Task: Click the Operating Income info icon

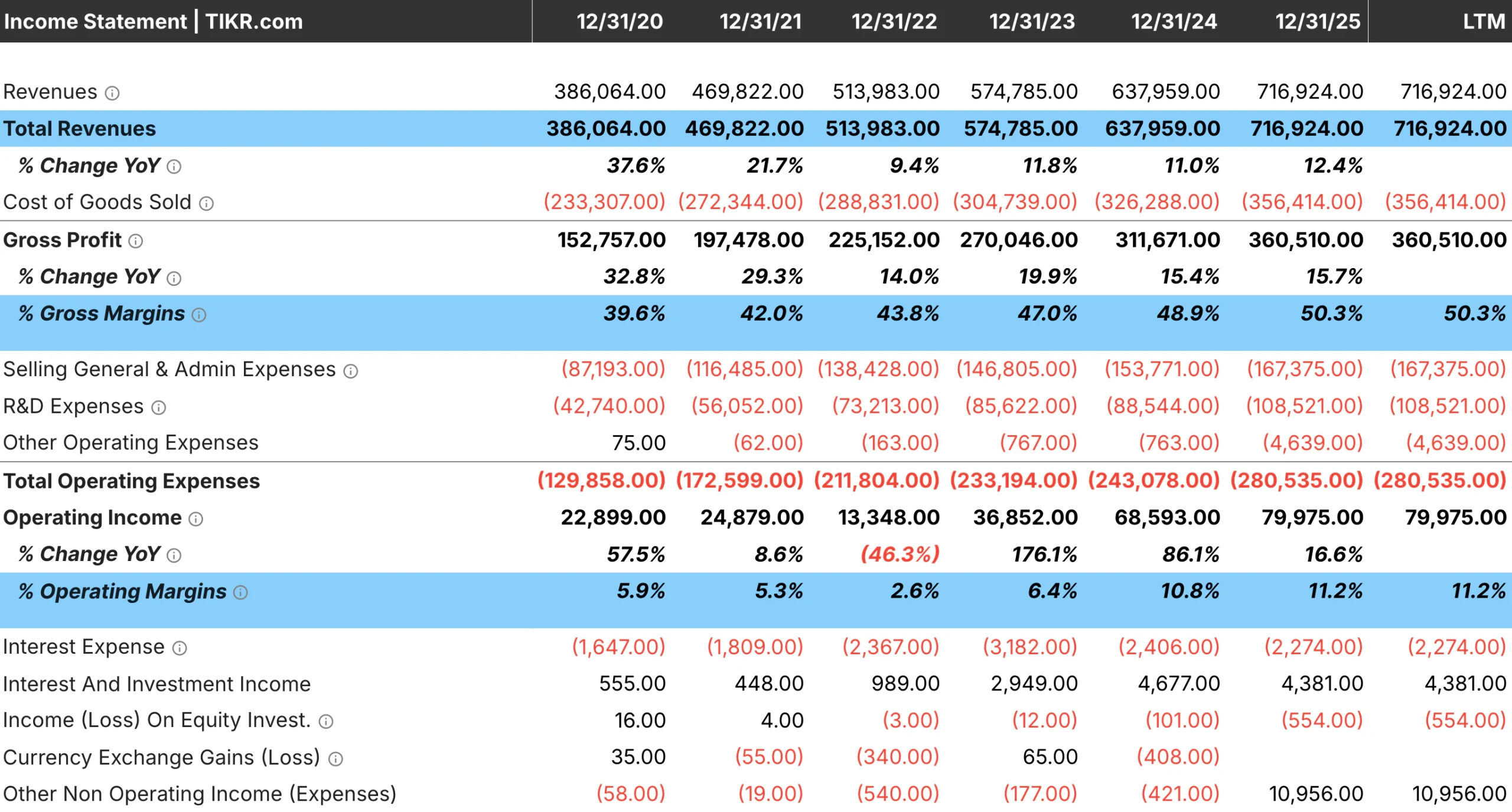Action: click(x=195, y=518)
